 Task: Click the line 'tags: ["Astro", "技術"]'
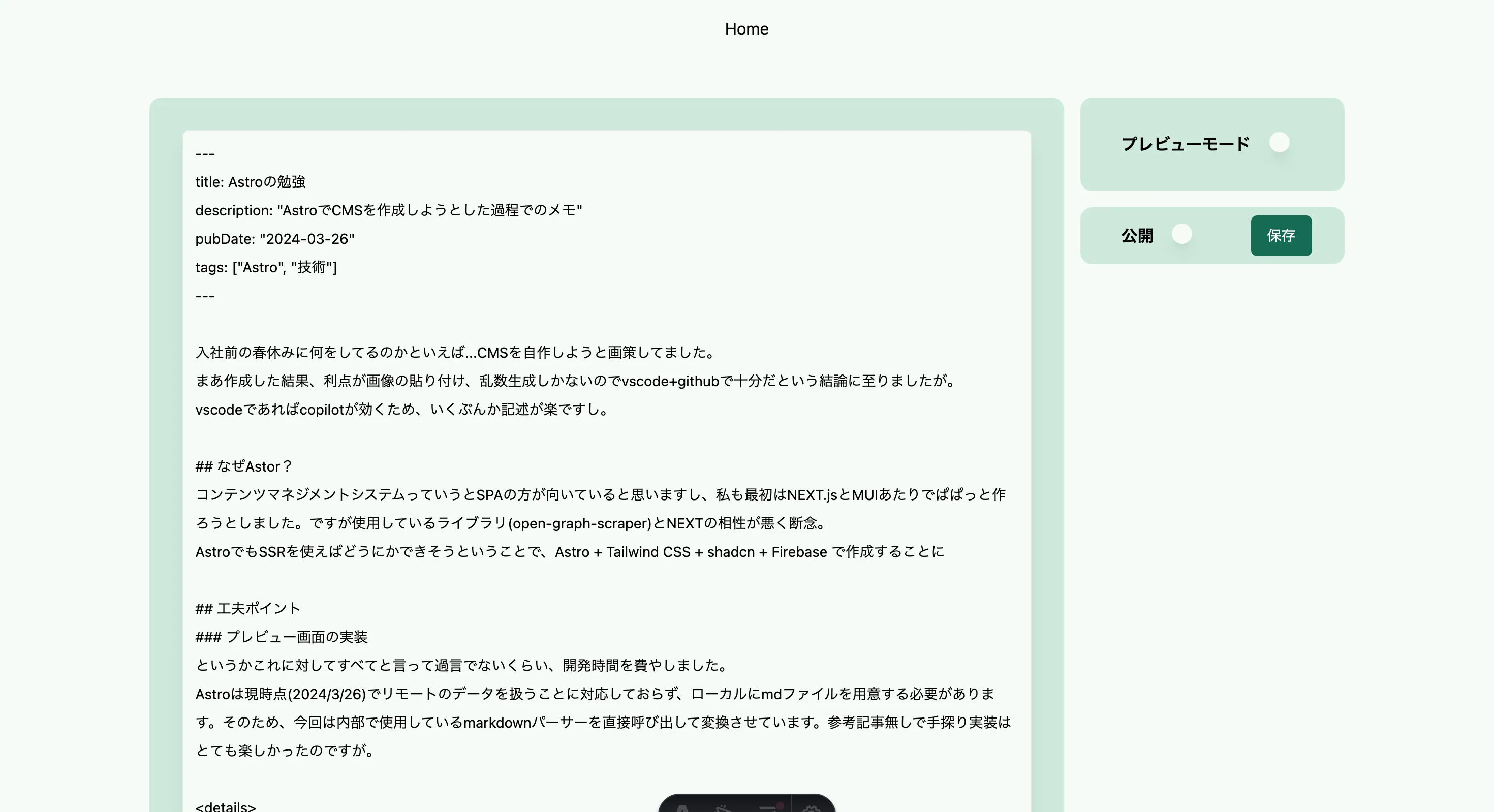click(x=266, y=267)
